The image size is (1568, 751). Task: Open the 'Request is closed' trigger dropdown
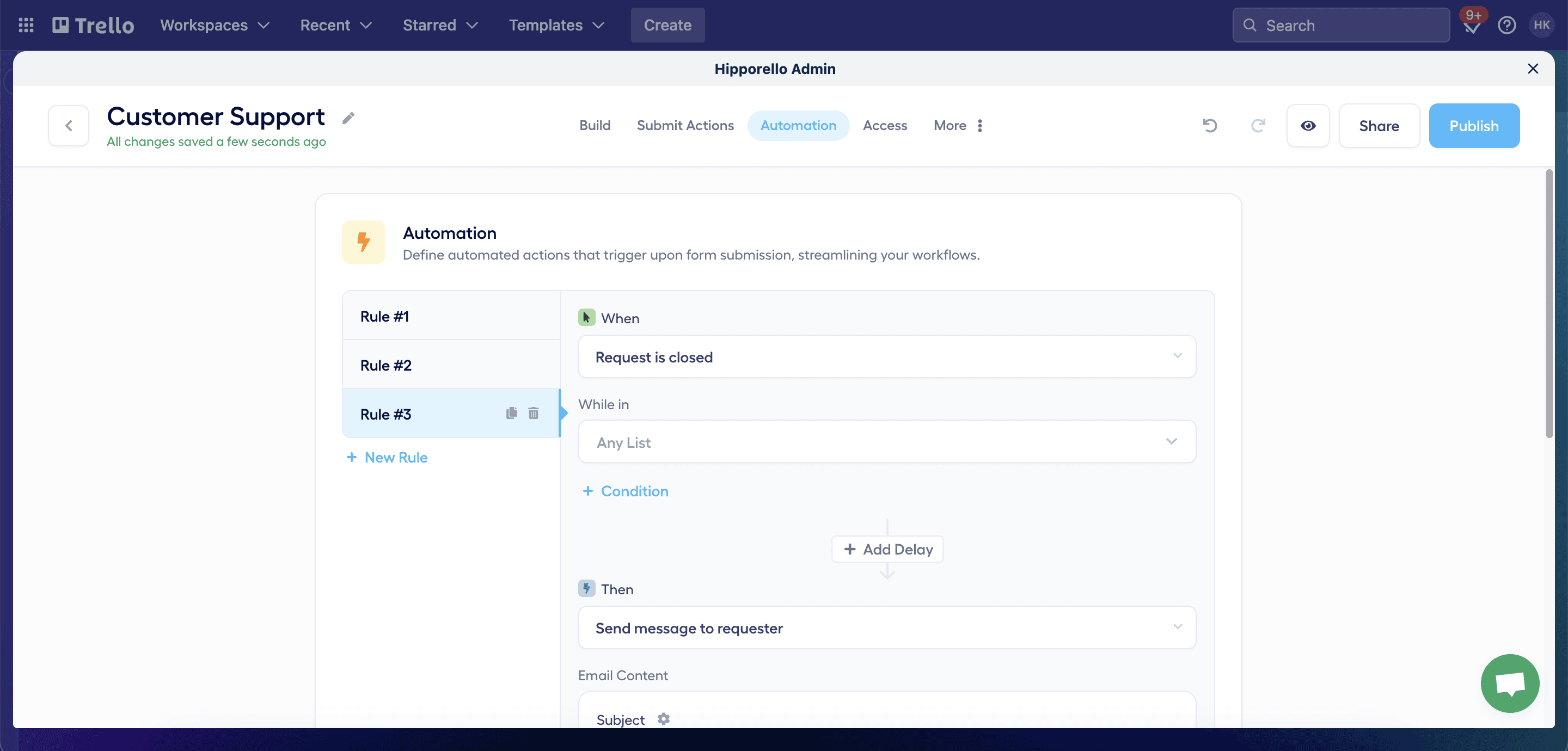click(887, 356)
